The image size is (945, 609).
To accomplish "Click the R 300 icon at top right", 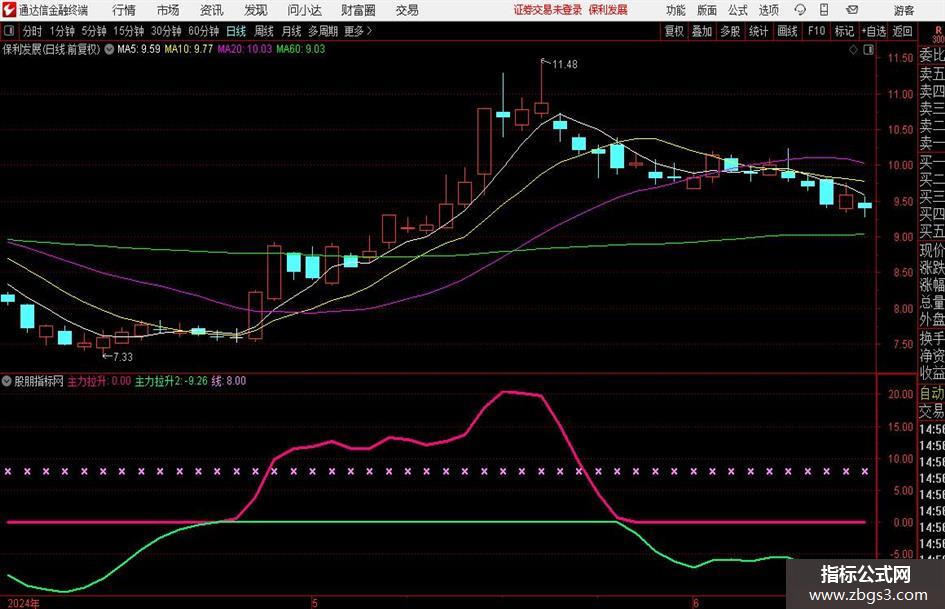I will point(938,34).
